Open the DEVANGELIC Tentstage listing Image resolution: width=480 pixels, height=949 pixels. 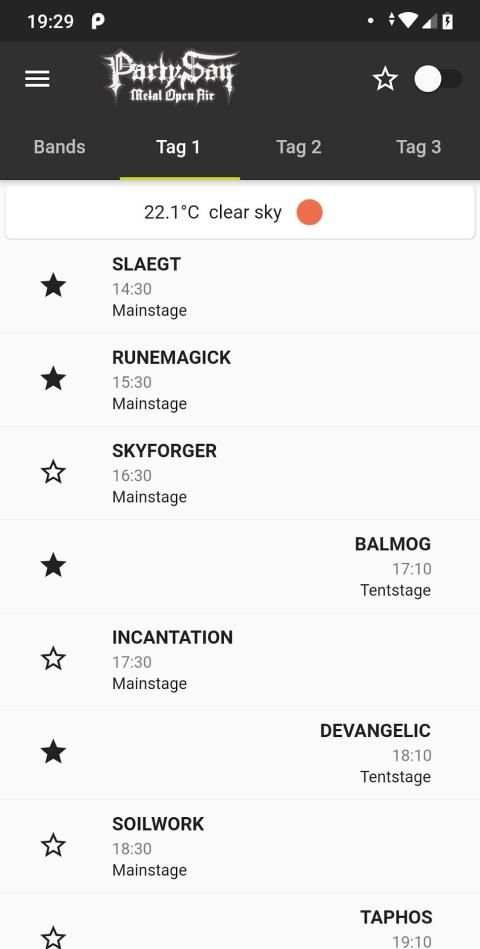pos(240,753)
